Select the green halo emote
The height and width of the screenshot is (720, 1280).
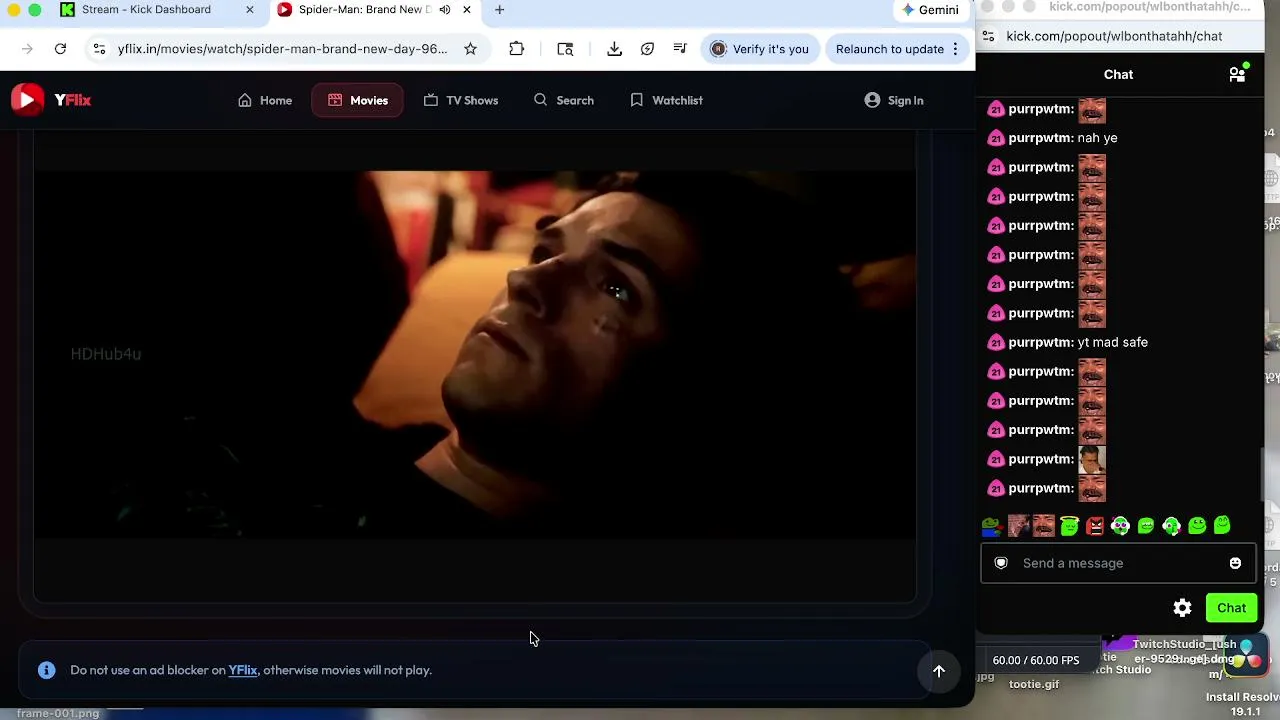pos(1069,526)
